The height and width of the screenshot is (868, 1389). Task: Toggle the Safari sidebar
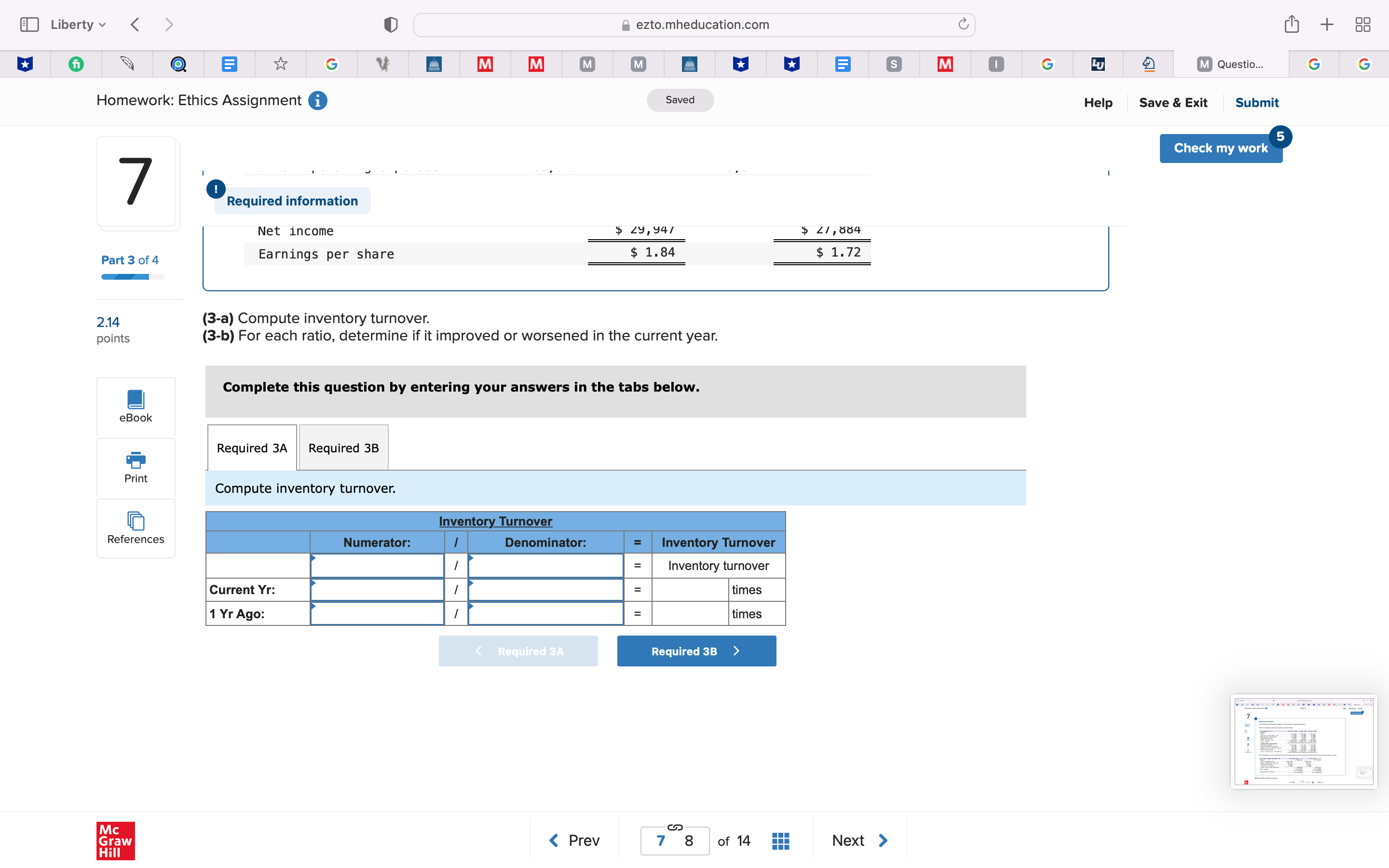[x=29, y=24]
